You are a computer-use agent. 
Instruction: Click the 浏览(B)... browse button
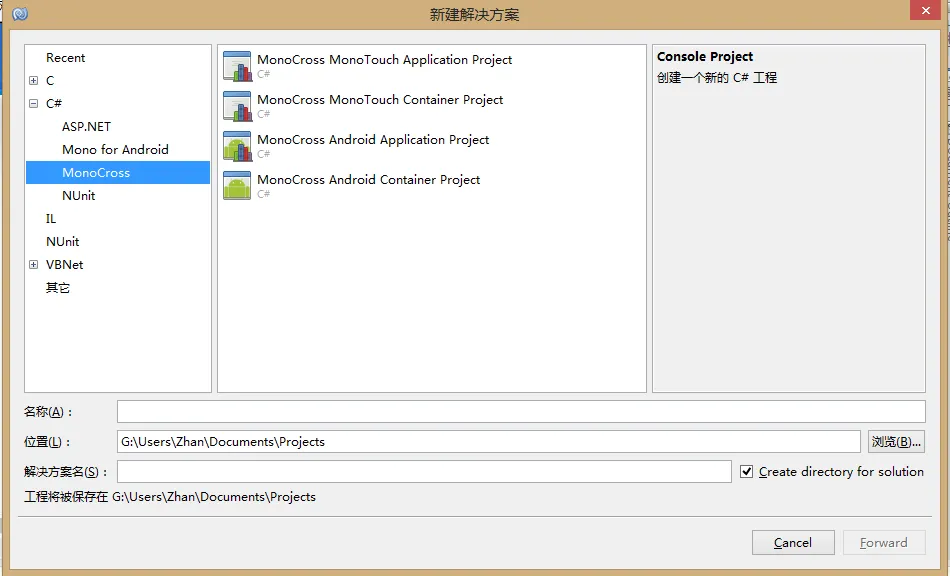[897, 442]
